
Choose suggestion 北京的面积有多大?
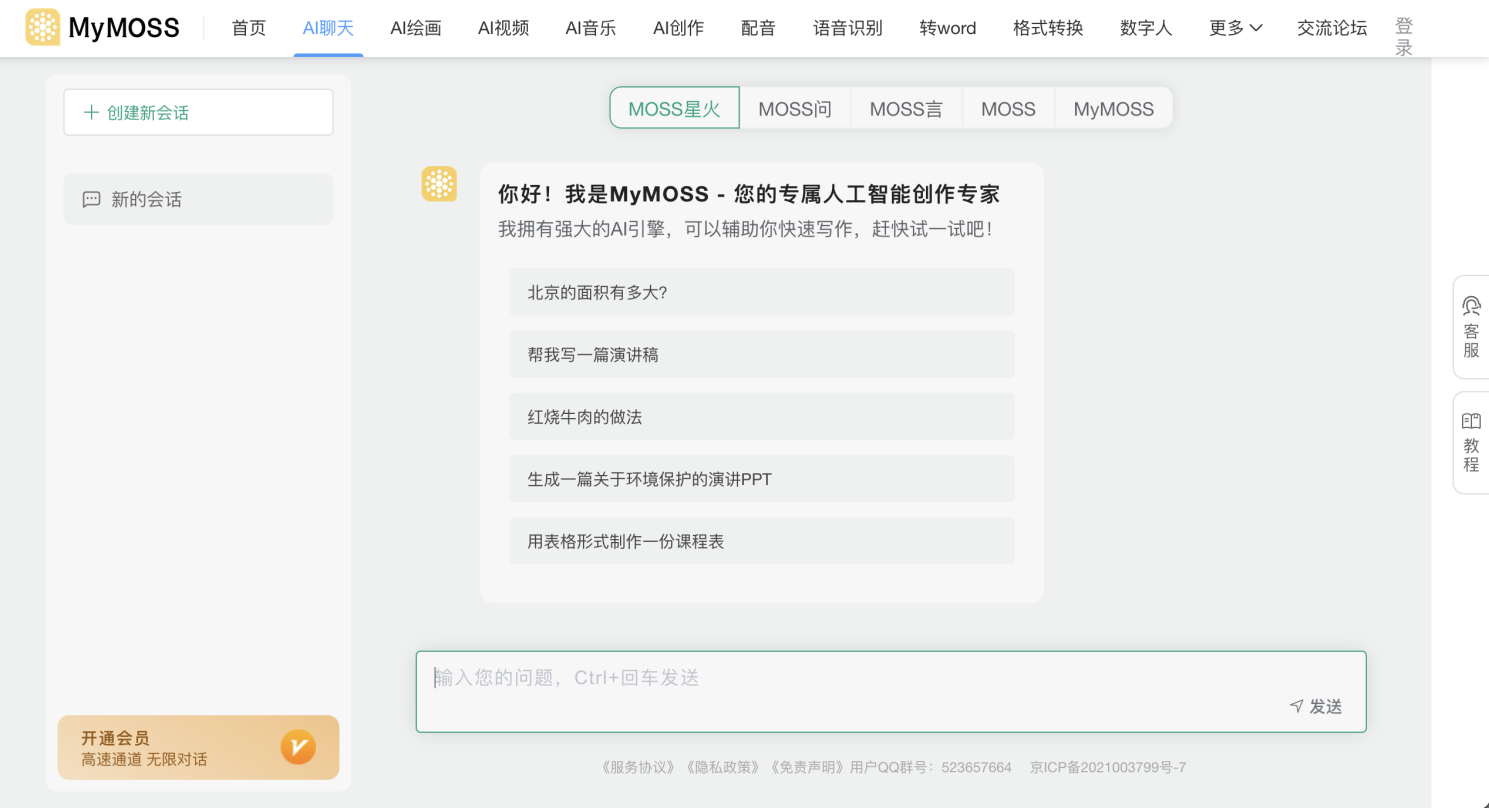(762, 292)
